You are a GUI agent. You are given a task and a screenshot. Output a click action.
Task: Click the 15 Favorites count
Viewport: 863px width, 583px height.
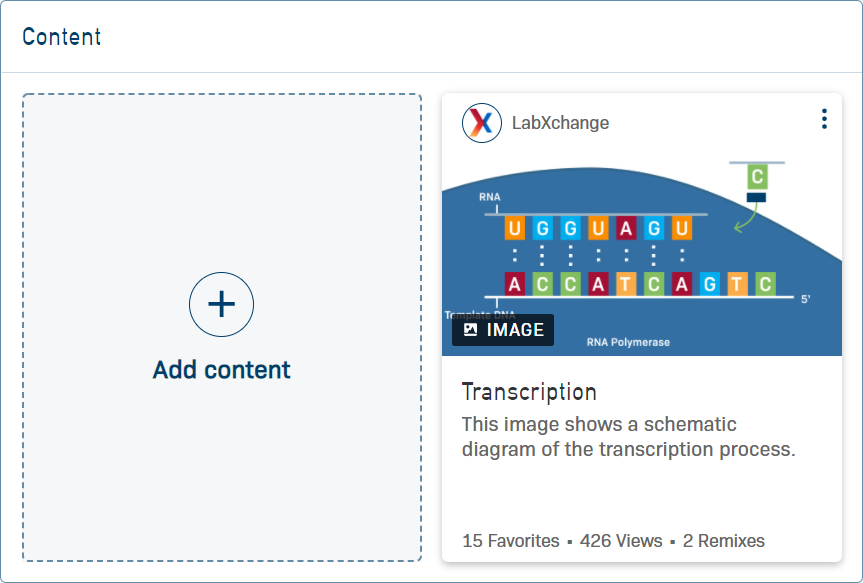511,541
